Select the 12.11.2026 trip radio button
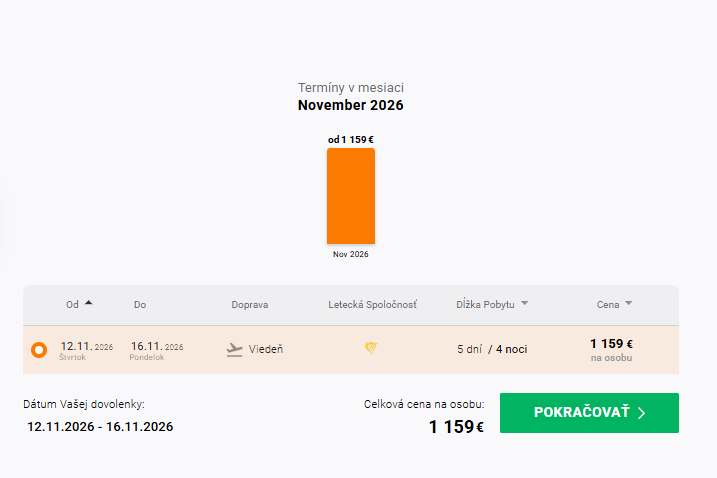Image resolution: width=717 pixels, height=478 pixels. 39,350
